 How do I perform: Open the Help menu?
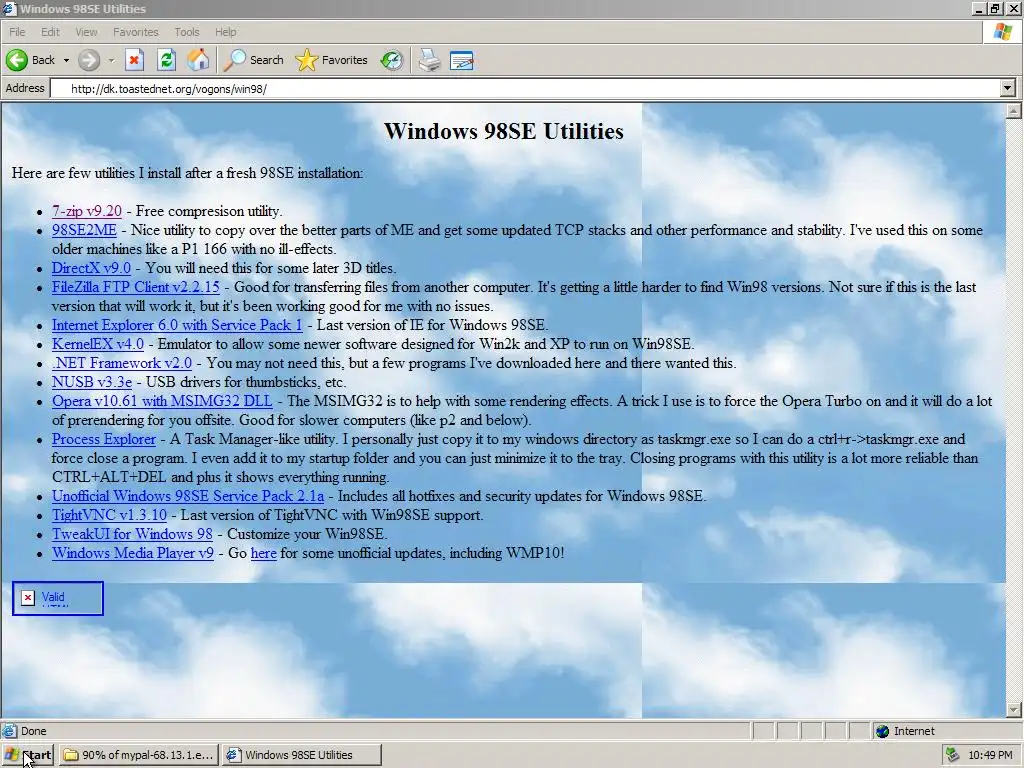(225, 32)
